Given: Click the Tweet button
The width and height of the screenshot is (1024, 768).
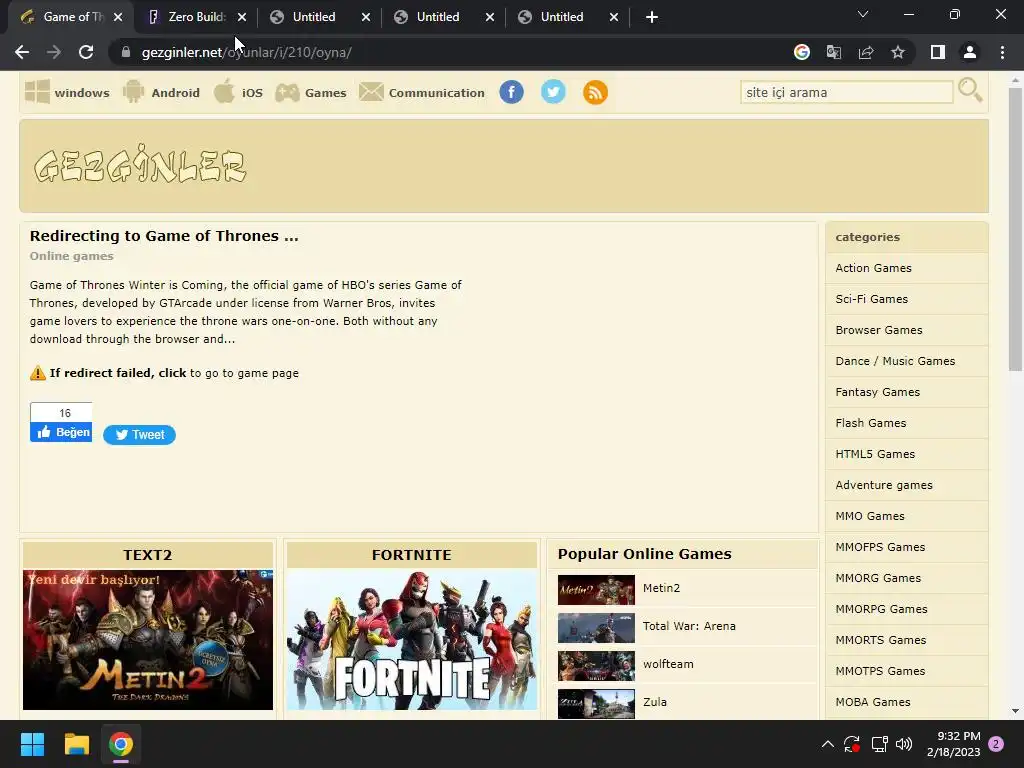Looking at the screenshot, I should coord(139,435).
